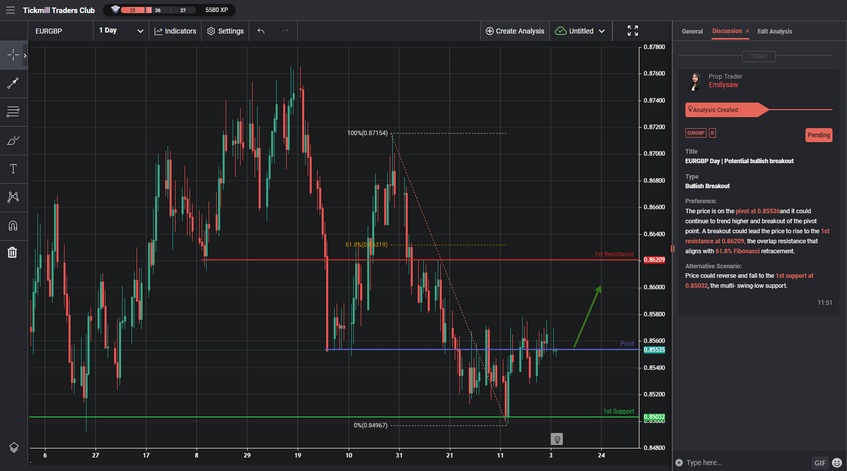Open the Edit Analysis tab
The height and width of the screenshot is (471, 847).
(774, 31)
